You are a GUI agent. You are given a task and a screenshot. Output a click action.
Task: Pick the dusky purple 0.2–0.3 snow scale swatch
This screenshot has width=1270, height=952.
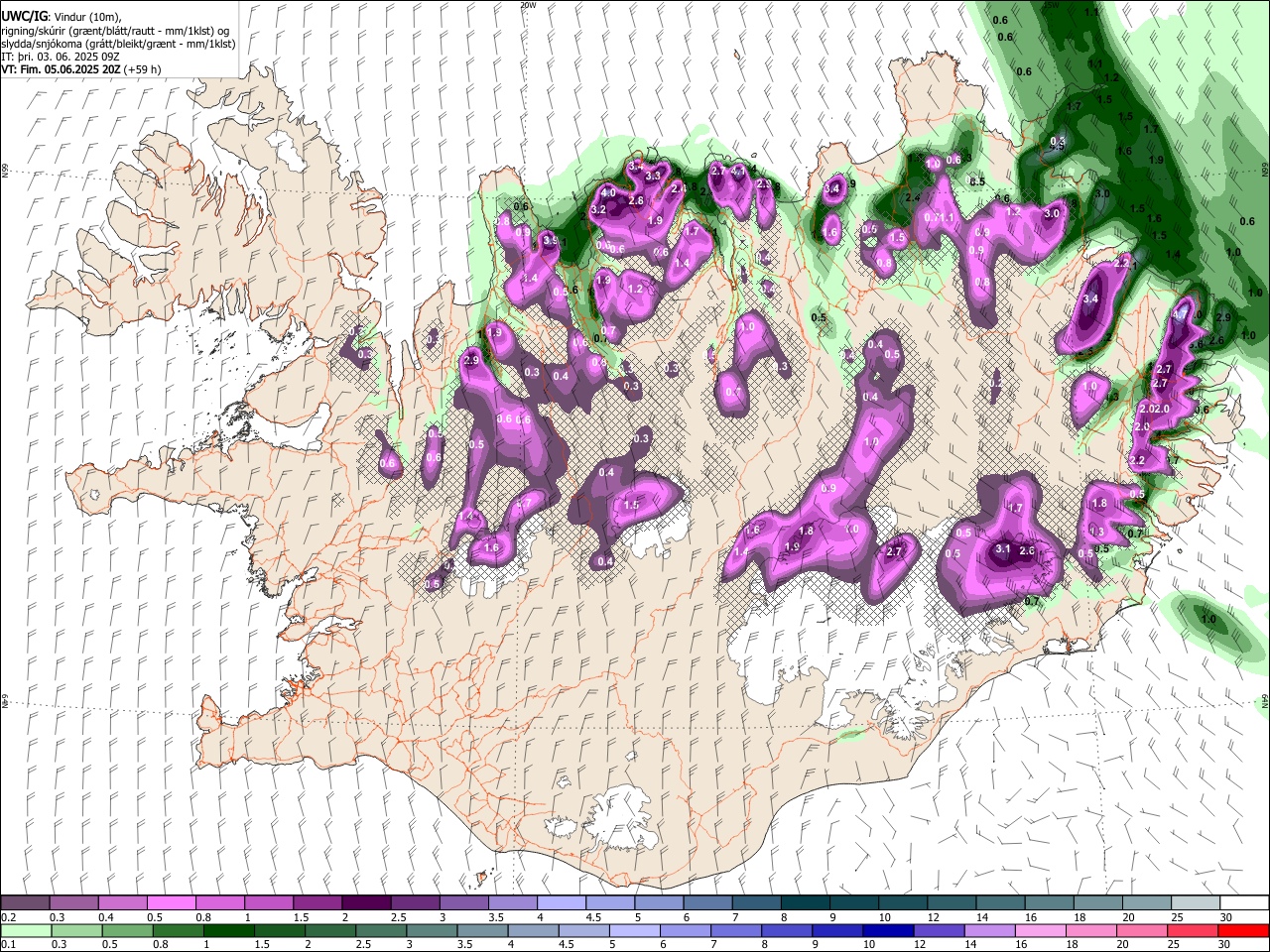click(25, 902)
